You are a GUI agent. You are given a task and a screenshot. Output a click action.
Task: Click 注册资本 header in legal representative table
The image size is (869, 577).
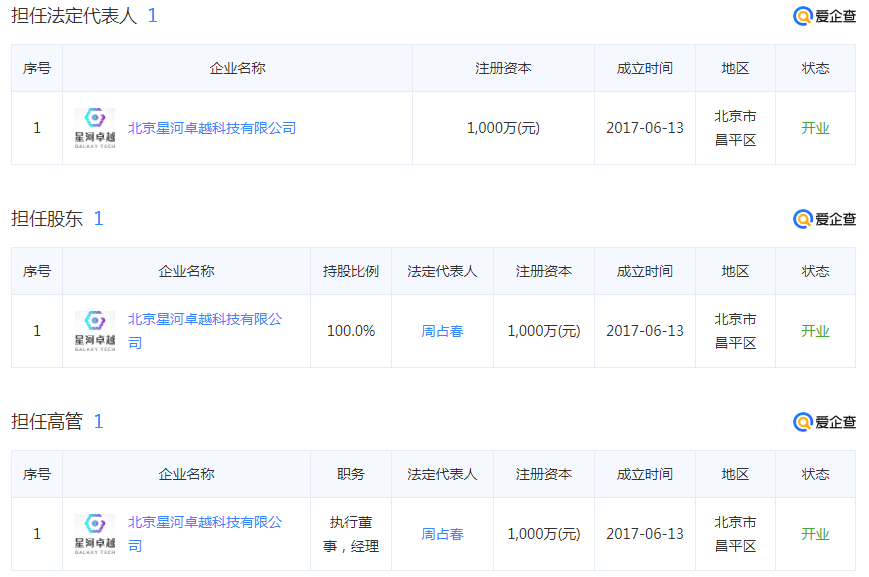coord(503,68)
